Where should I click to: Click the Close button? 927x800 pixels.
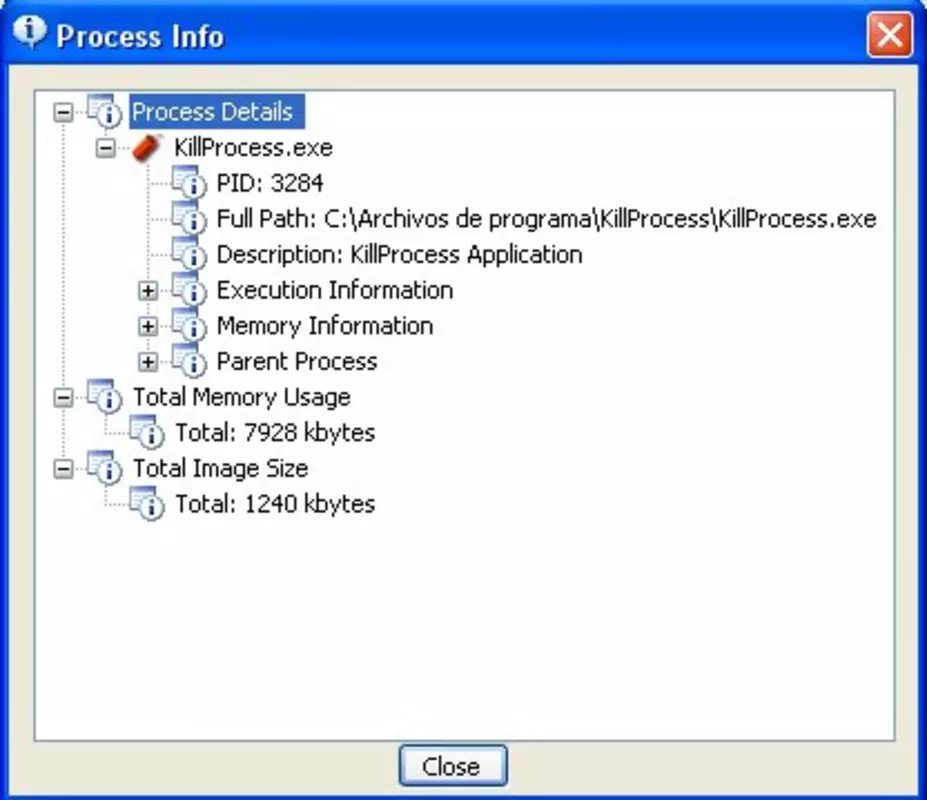click(x=453, y=766)
